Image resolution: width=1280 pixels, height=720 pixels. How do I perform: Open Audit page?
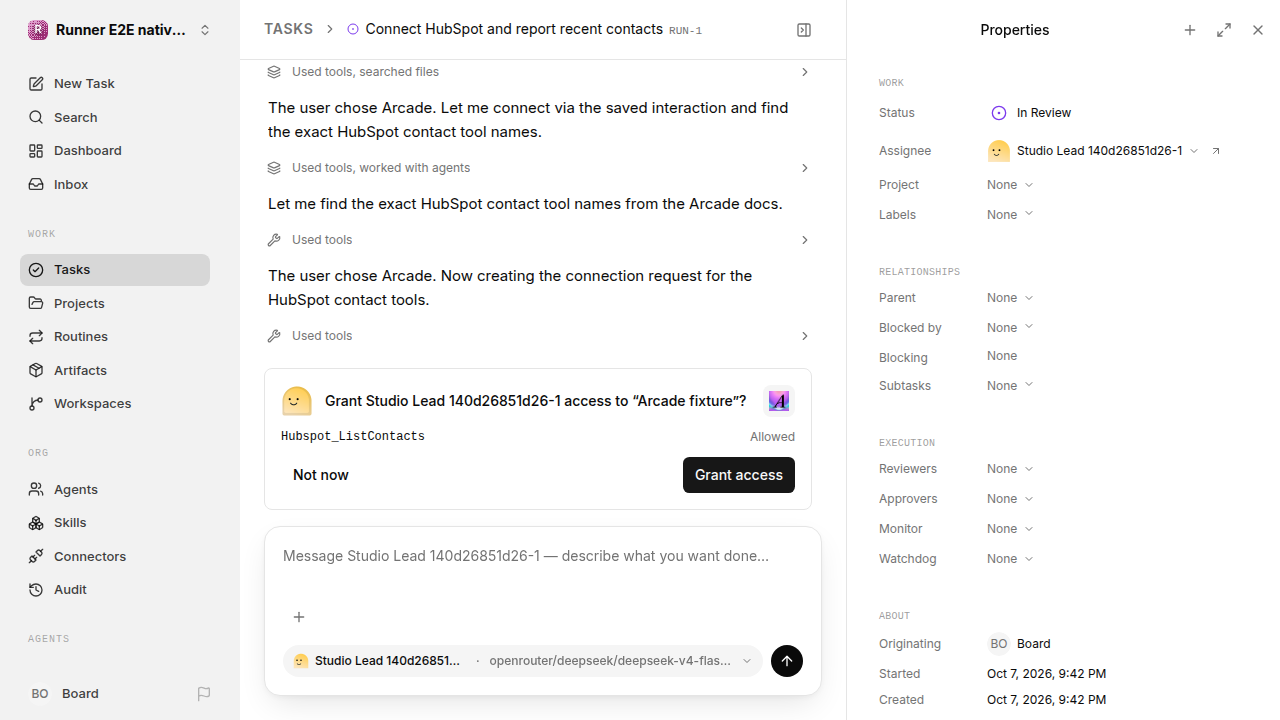point(115,590)
